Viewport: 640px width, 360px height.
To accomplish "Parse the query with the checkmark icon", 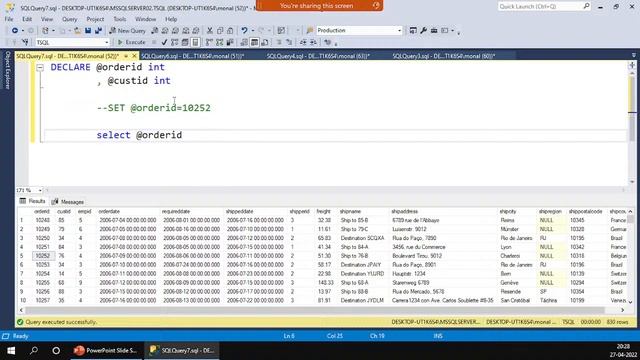I will click(x=164, y=42).
